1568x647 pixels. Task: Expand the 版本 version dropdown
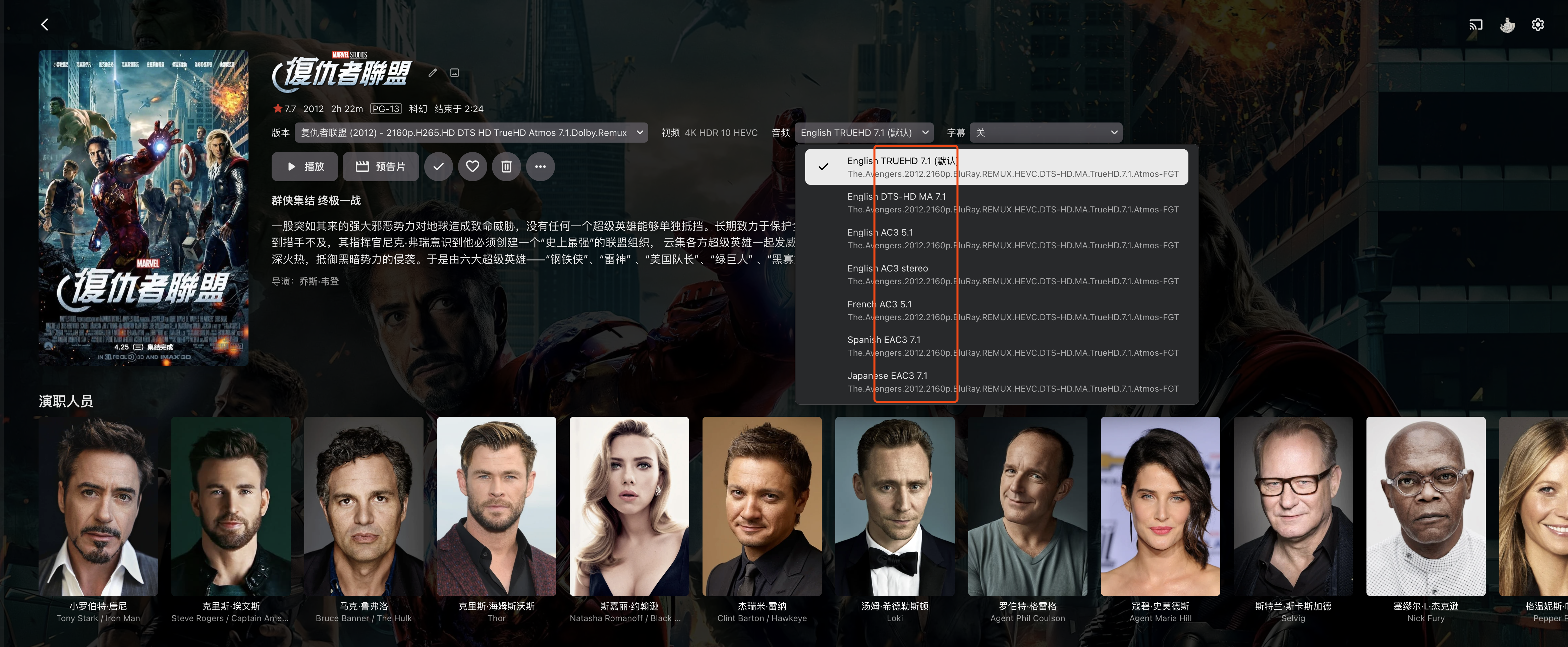click(x=471, y=132)
